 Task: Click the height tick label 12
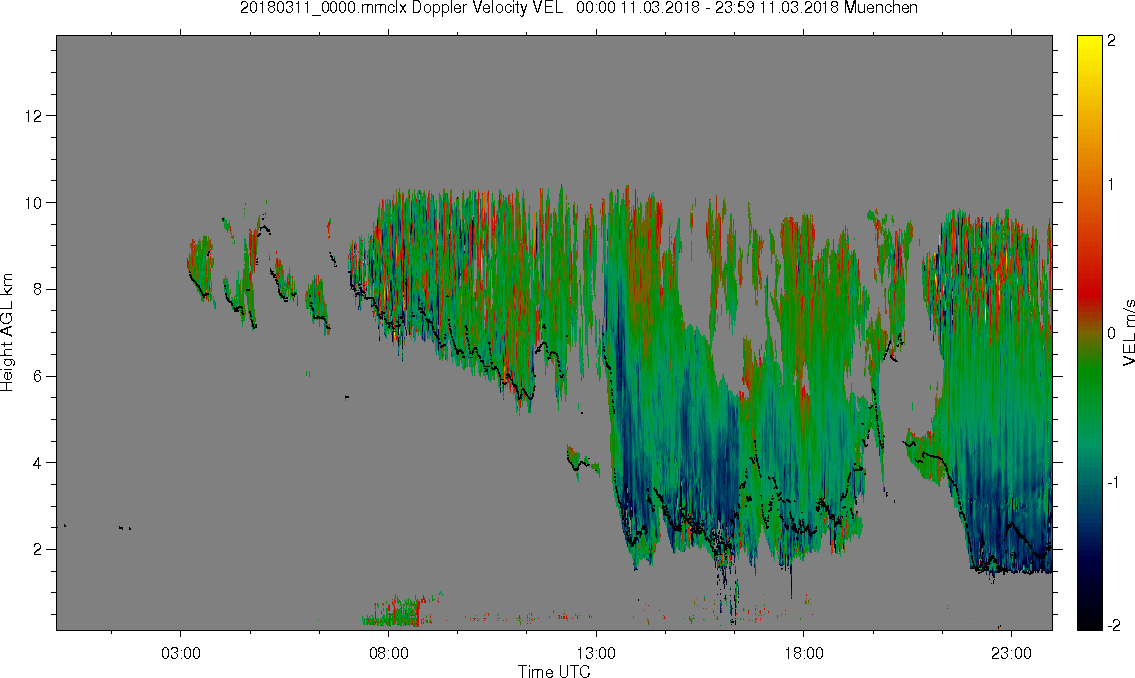tap(33, 116)
